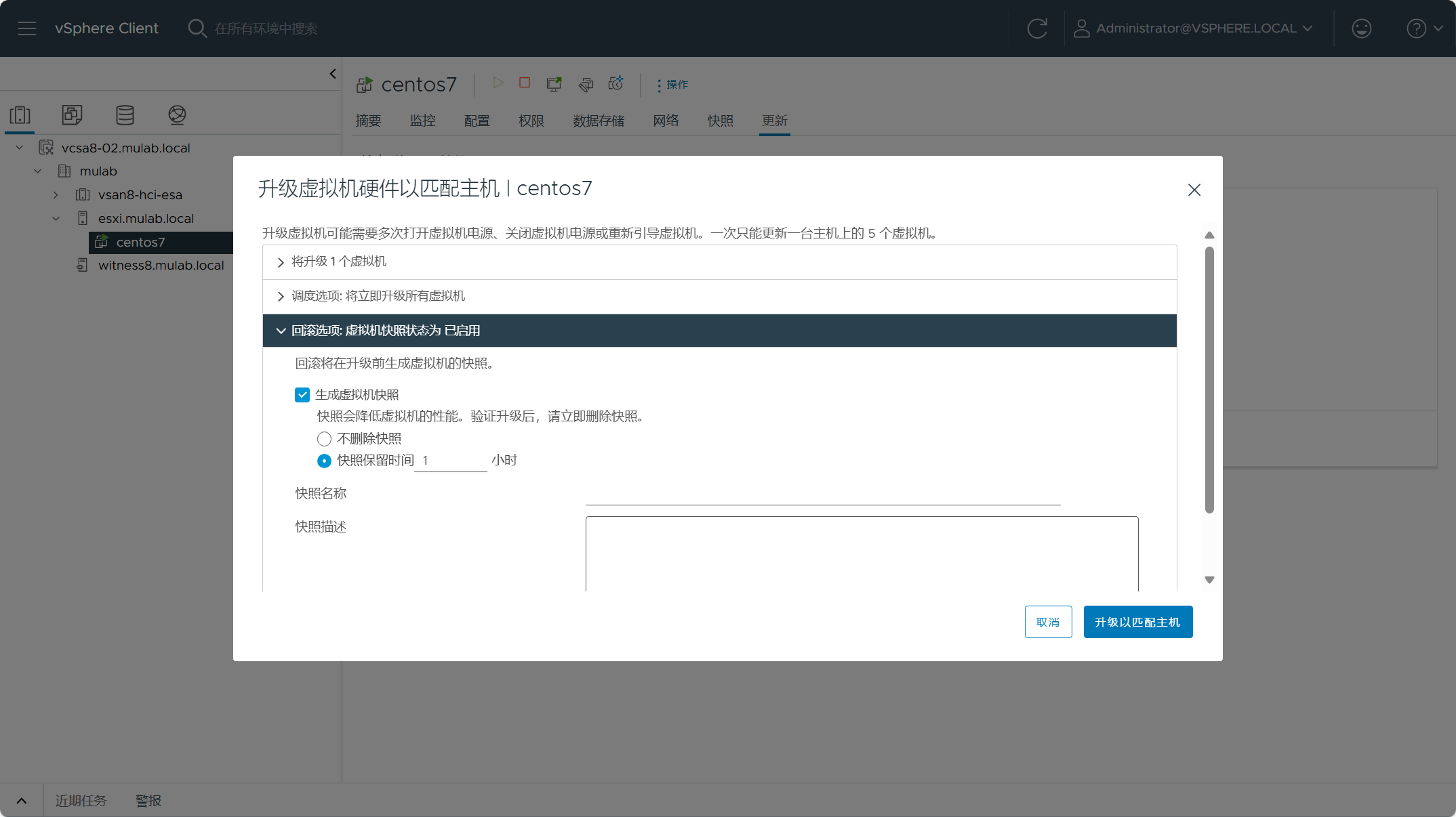The image size is (1456, 817).
Task: Close the upgrade VM hardware dialog
Action: [x=1194, y=190]
